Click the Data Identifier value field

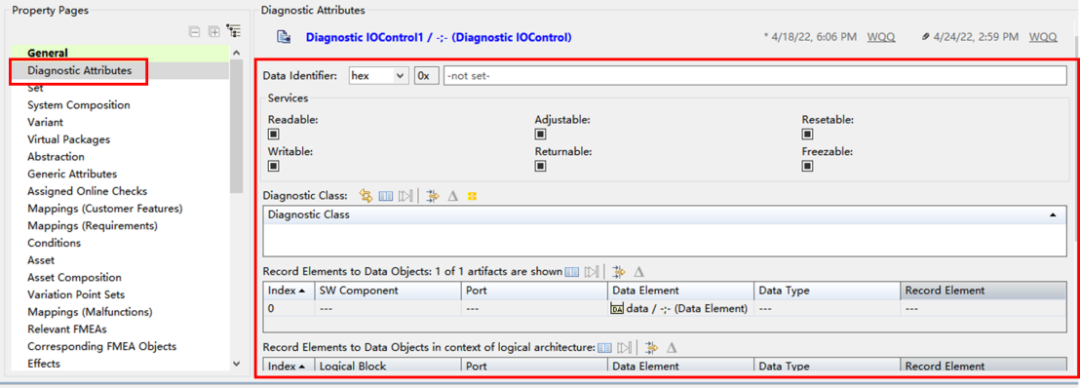(755, 76)
